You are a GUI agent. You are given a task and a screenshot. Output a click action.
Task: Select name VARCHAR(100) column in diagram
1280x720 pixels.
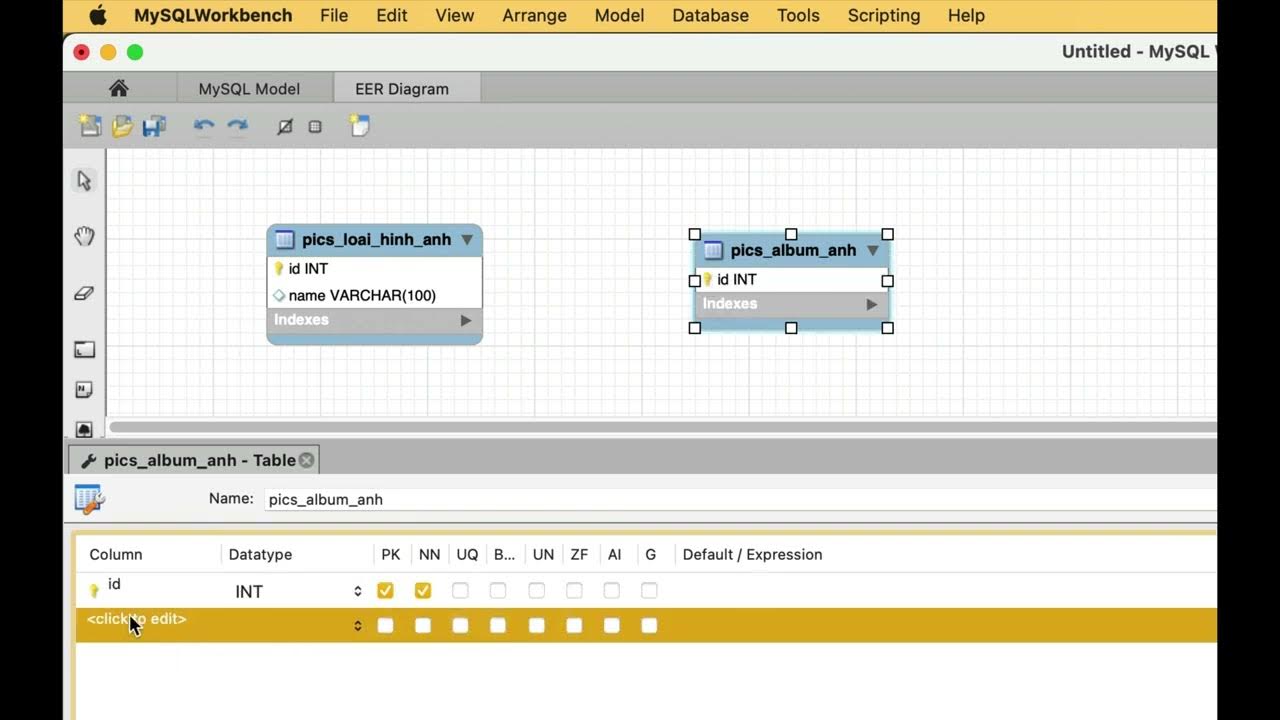point(375,295)
